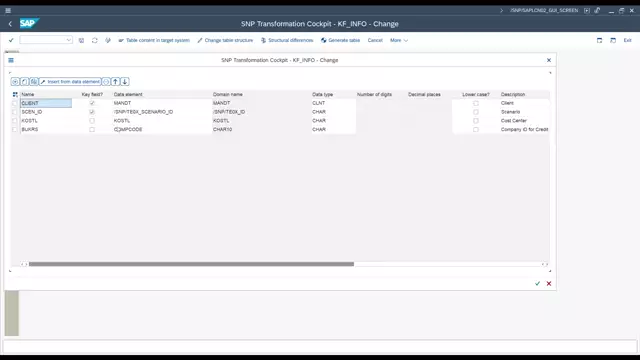The width and height of the screenshot is (640, 360).
Task: Open the main hamburger menu at top-left
Action: click(8, 11)
